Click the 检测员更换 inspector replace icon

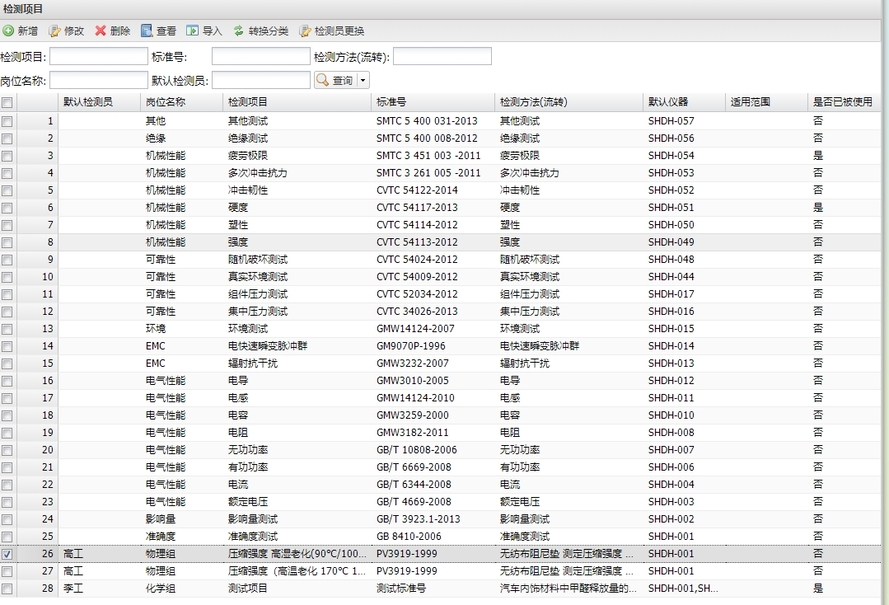point(305,31)
